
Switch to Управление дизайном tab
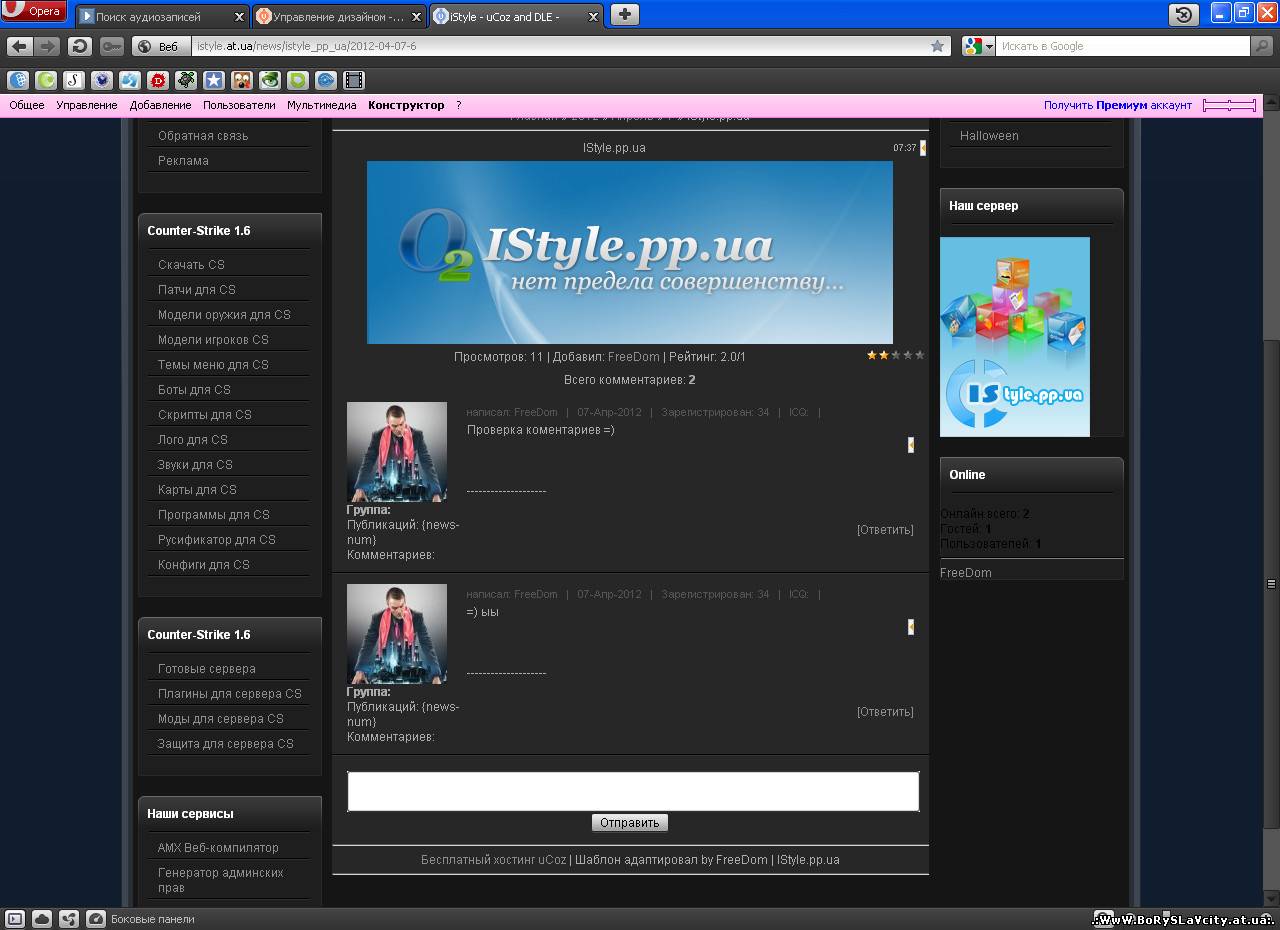(339, 16)
